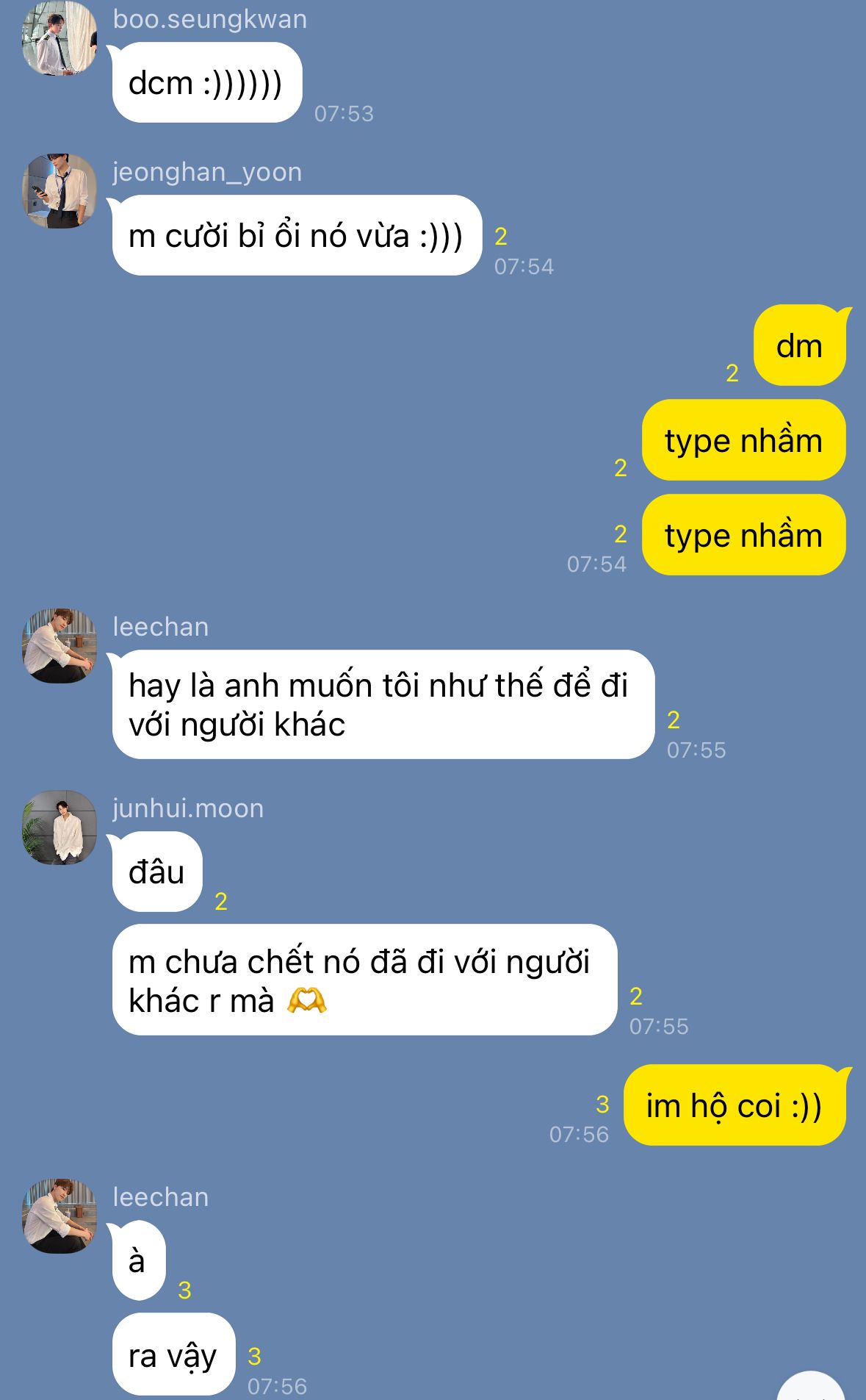Select the 'hay là anh muốn tôi' message

pyautogui.click(x=382, y=704)
